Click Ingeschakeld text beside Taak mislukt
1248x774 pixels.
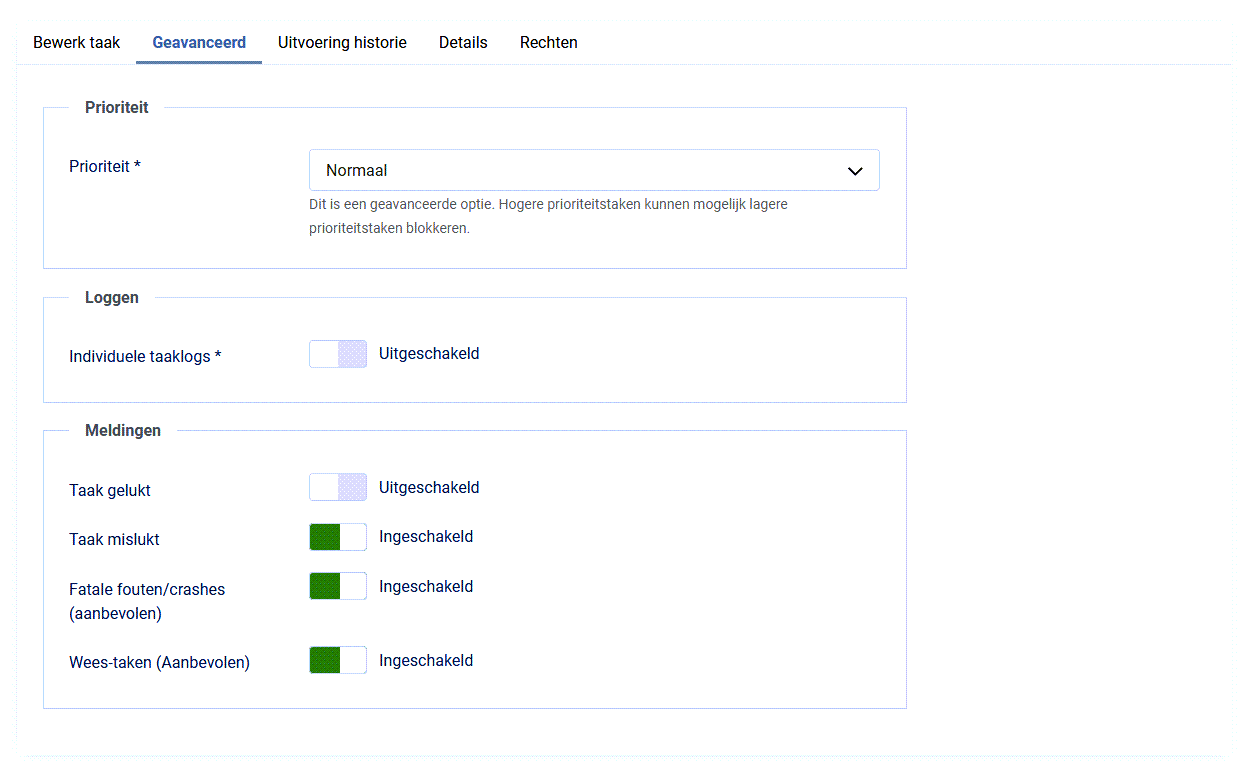coord(426,536)
